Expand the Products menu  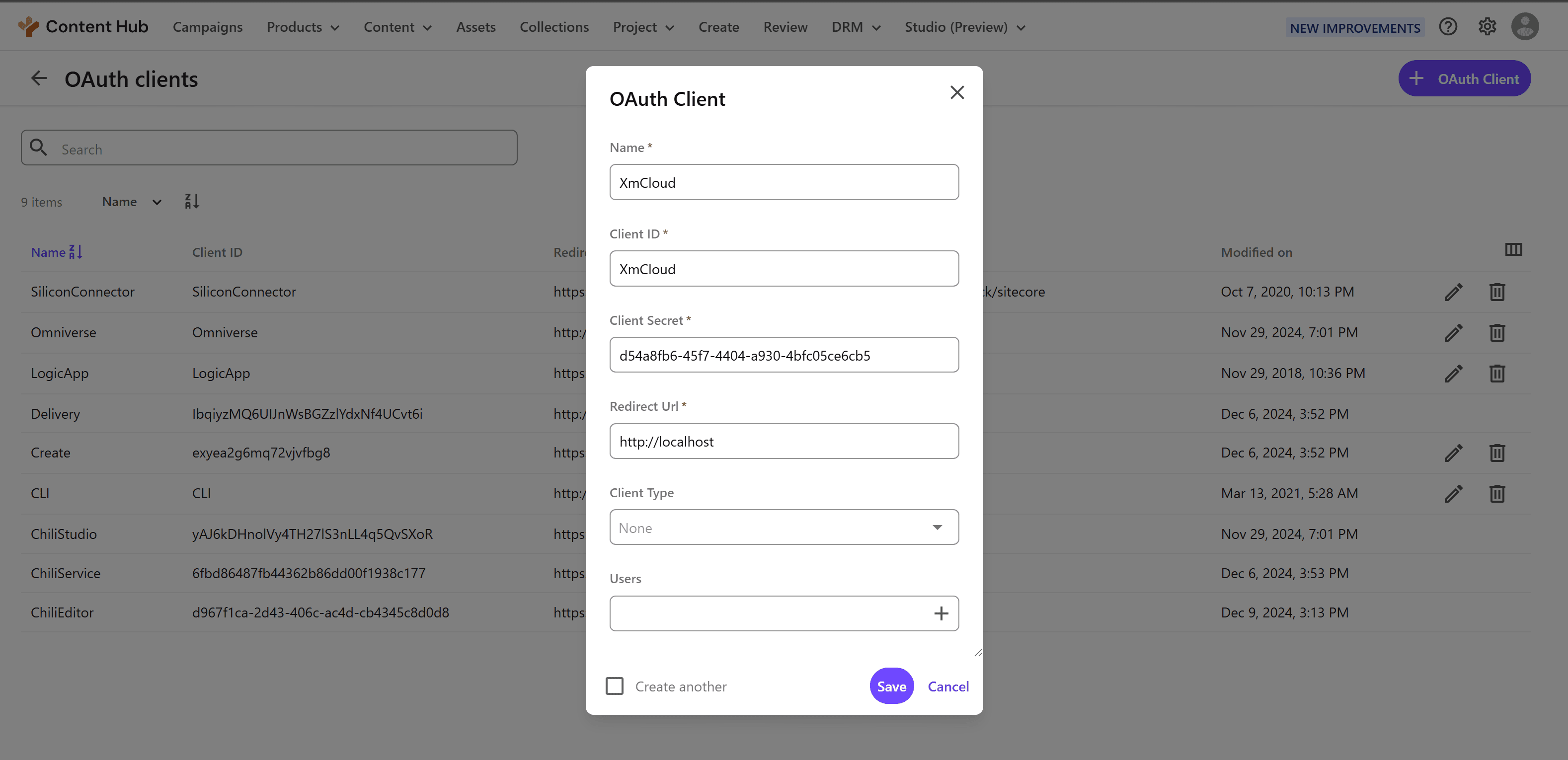(x=303, y=27)
